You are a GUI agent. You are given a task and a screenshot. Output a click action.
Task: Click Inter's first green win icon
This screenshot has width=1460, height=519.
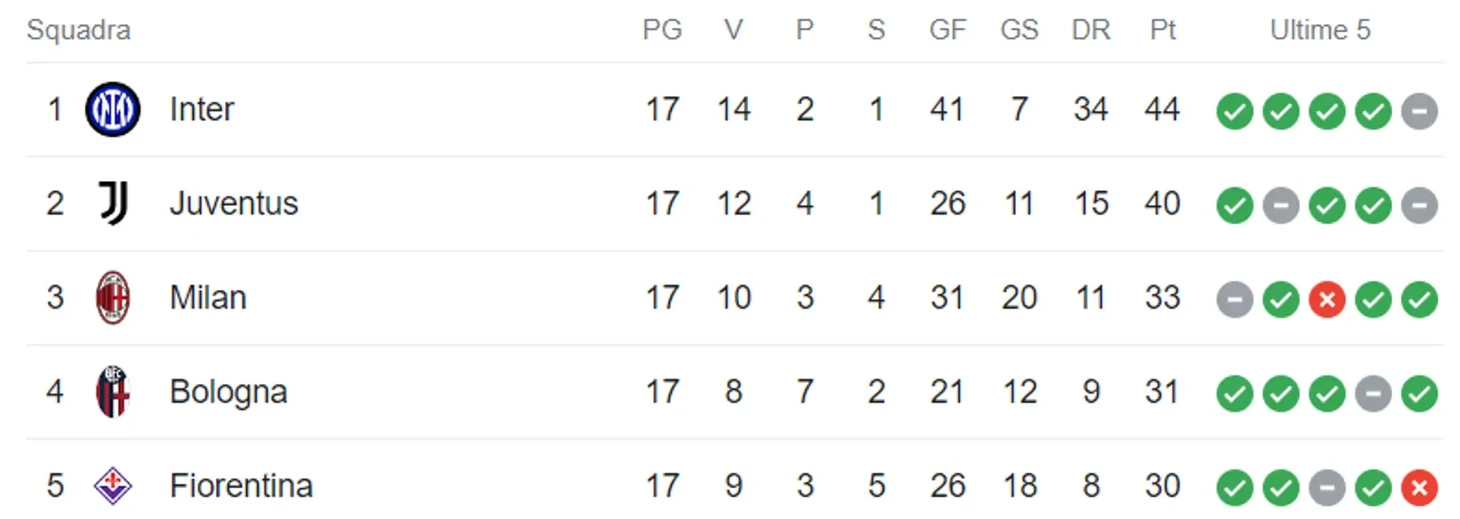1235,110
